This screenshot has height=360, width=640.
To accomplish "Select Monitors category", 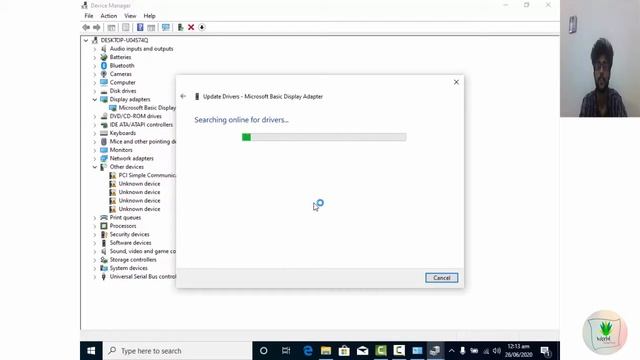I will tap(121, 150).
